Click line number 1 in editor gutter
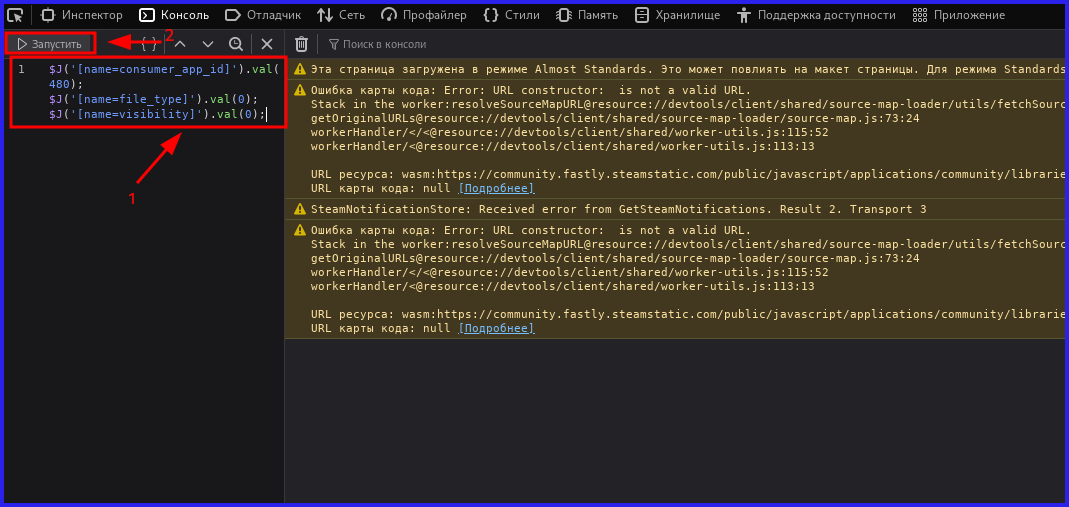 pos(21,69)
